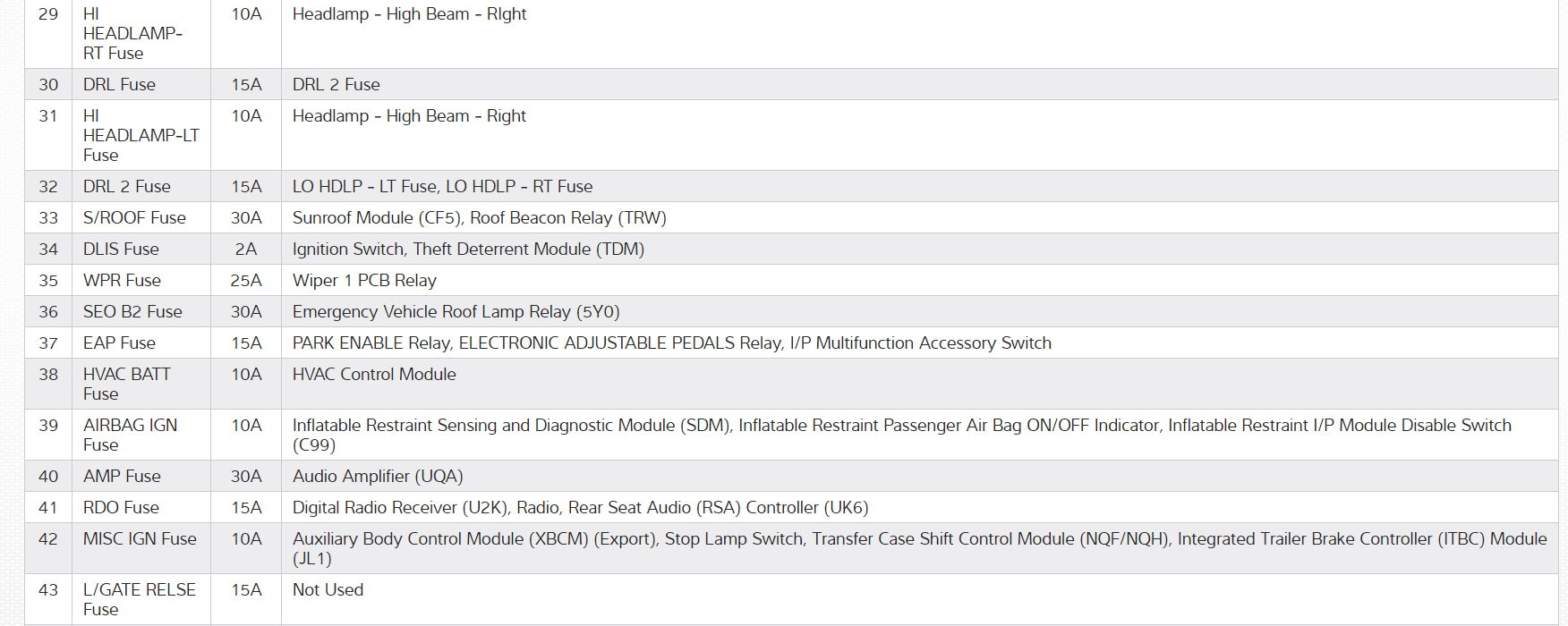Screen dimensions: 1568x626
Task: Select the "AMP Fuse" name cell
Action: (x=122, y=477)
